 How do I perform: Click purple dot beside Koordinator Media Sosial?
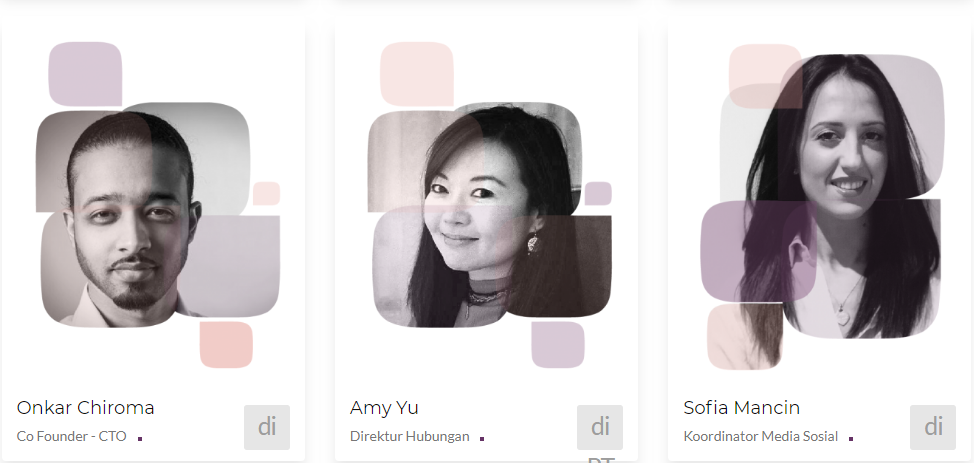[851, 439]
